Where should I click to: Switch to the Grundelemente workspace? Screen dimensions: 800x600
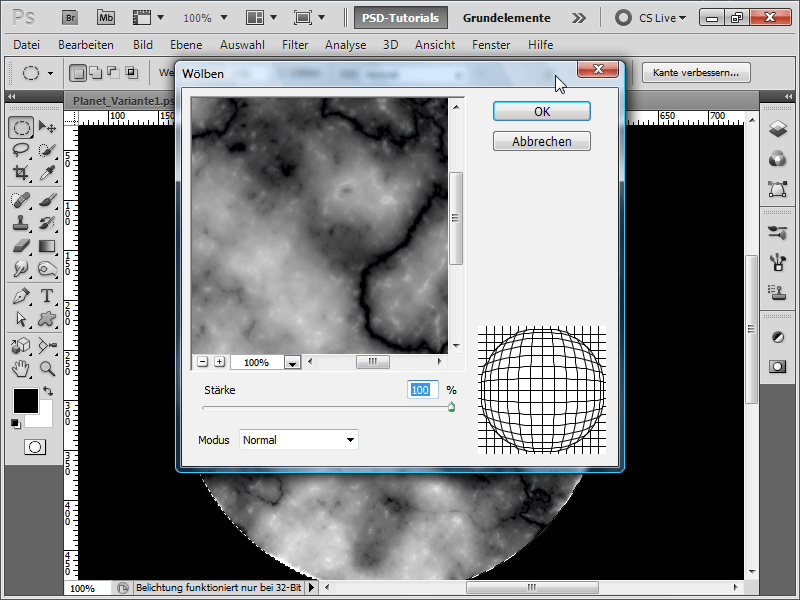pos(507,18)
